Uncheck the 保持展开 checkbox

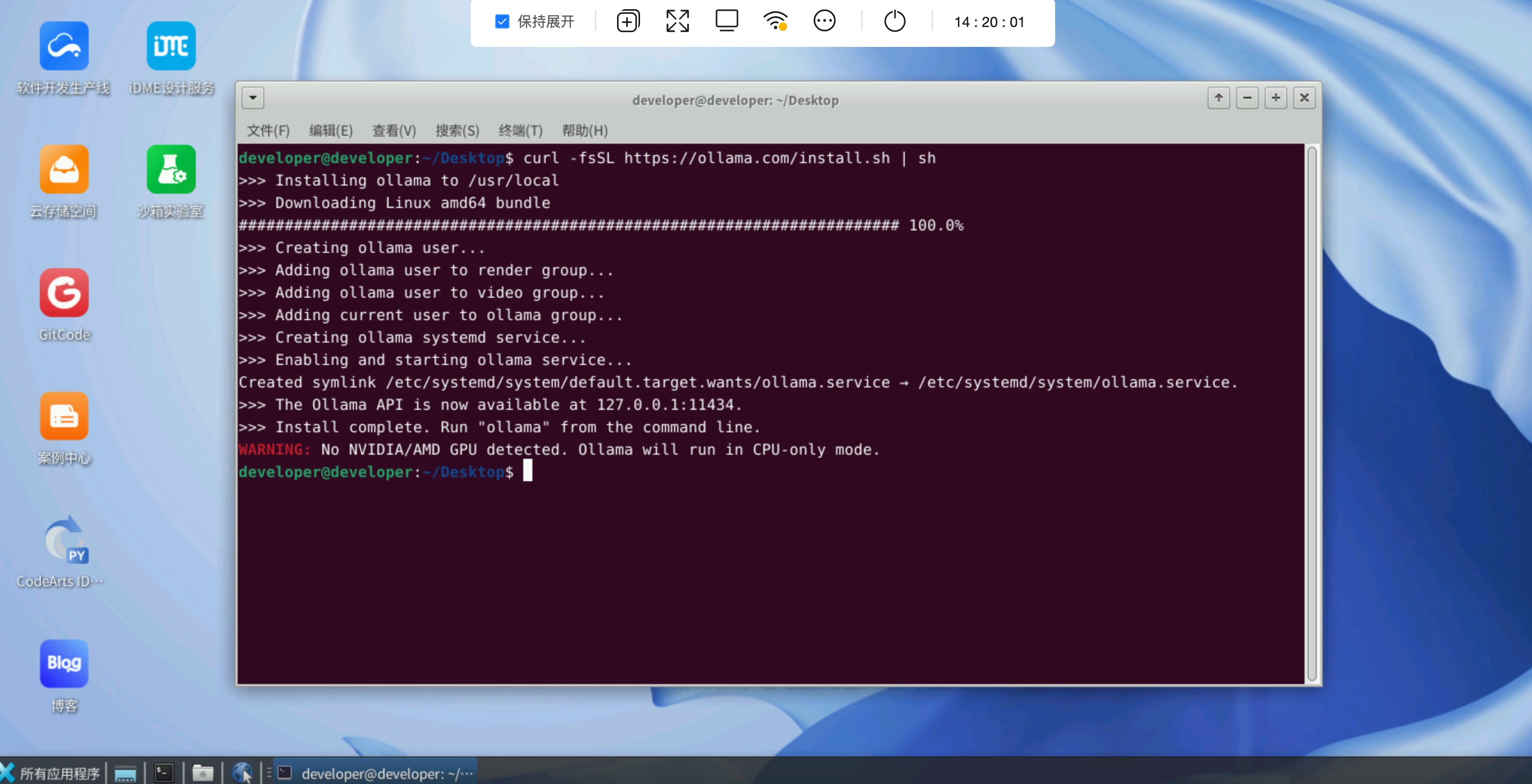tap(502, 22)
